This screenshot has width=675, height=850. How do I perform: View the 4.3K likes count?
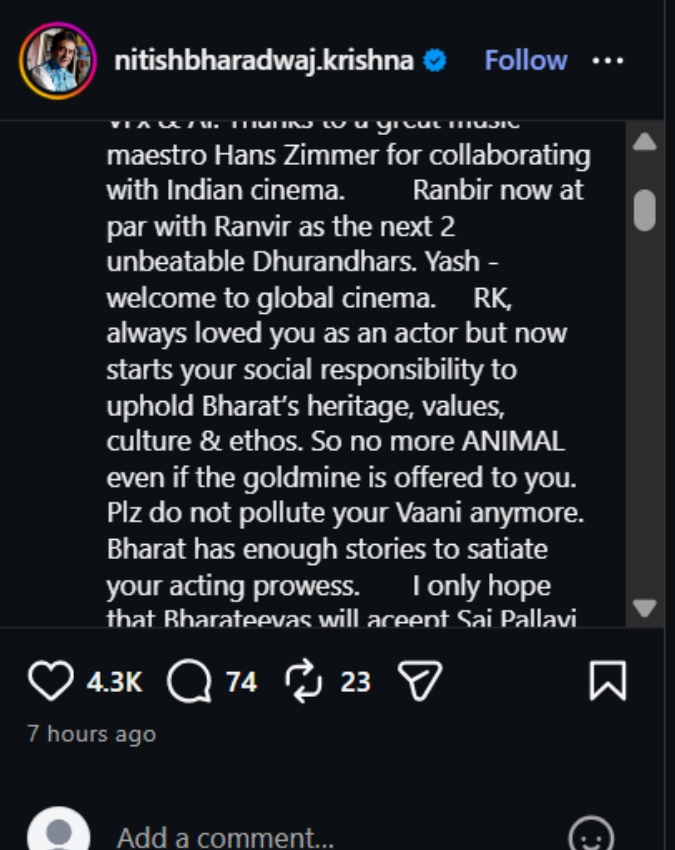click(x=114, y=682)
